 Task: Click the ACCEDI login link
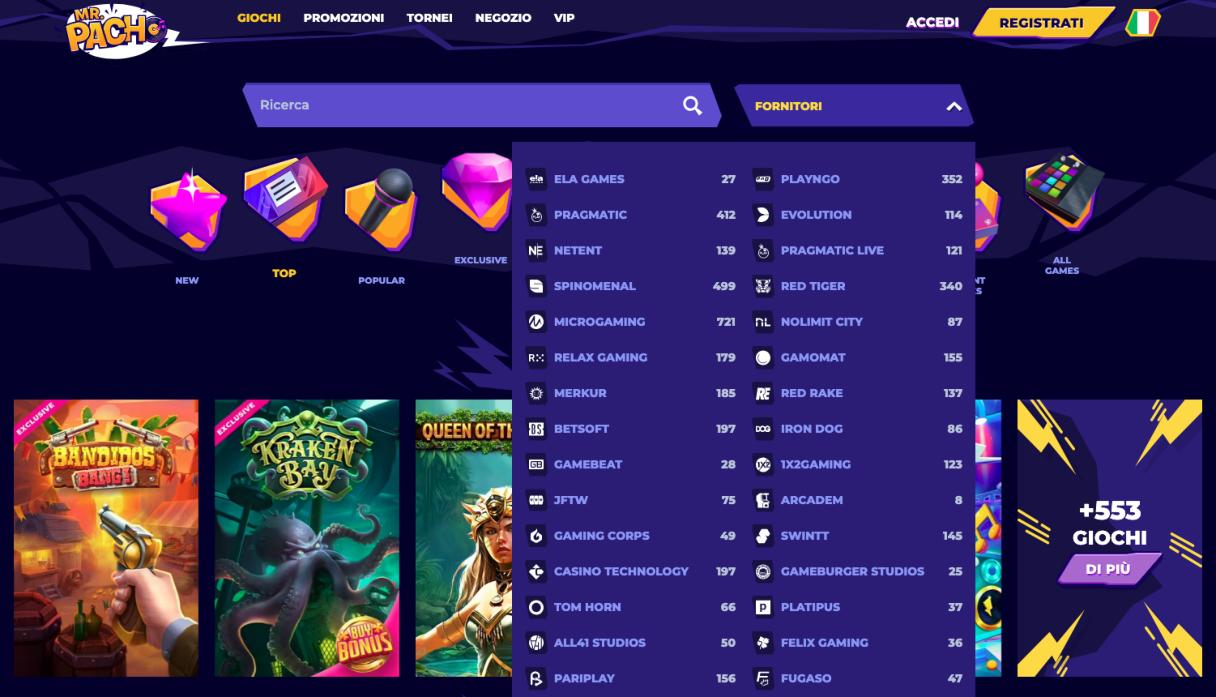tap(932, 22)
